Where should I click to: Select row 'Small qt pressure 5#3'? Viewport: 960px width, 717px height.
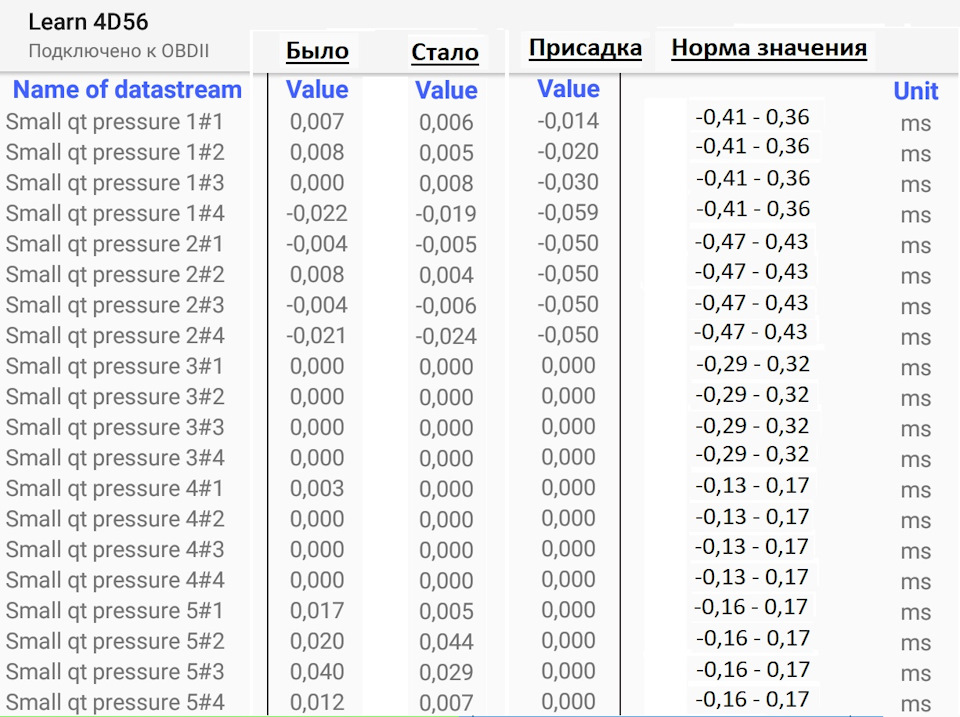pyautogui.click(x=480, y=672)
